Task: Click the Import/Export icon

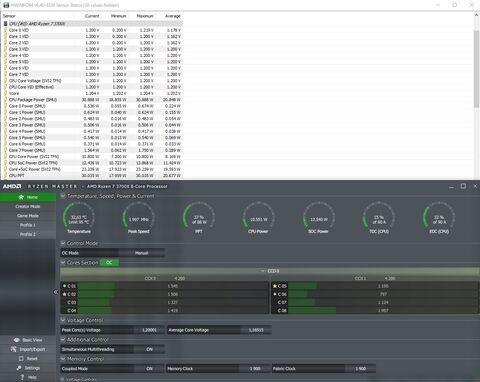Action: click(14, 349)
